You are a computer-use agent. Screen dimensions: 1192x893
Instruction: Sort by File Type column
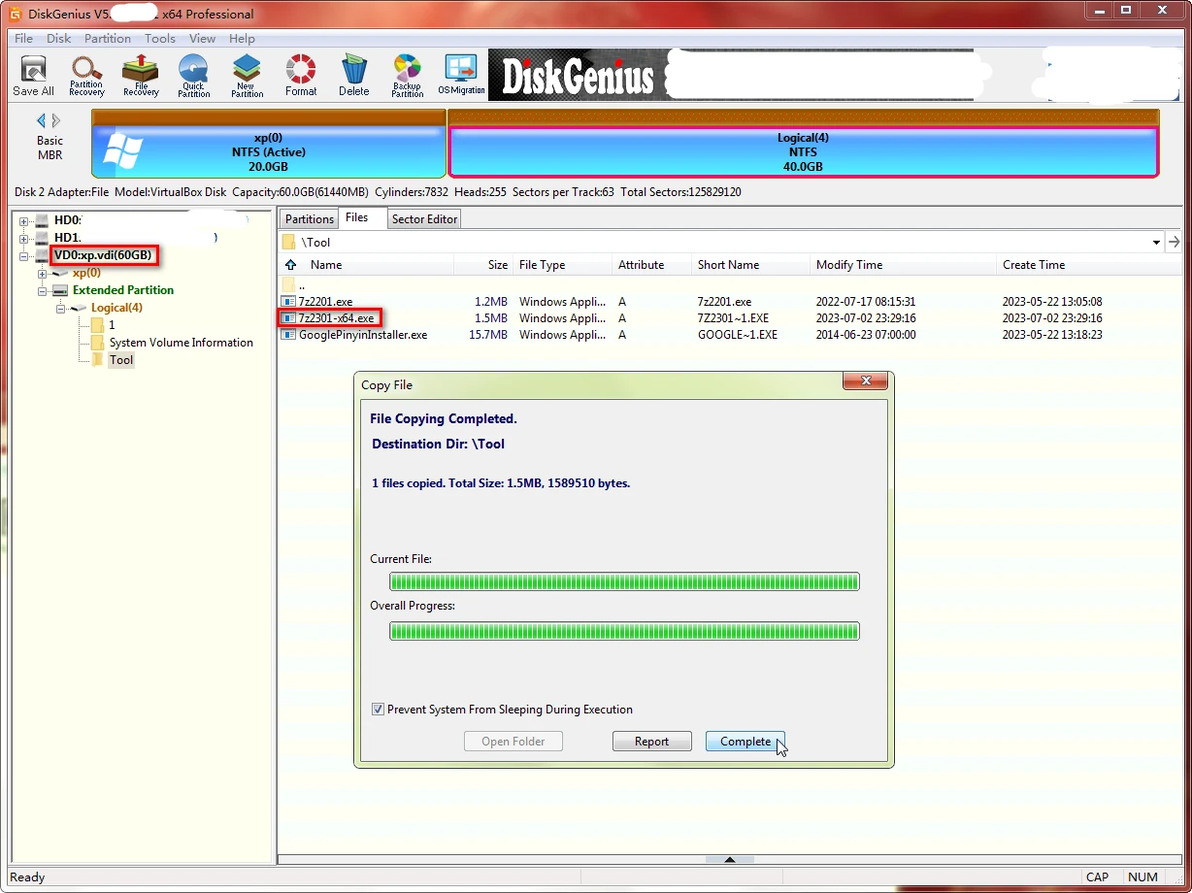[563, 264]
